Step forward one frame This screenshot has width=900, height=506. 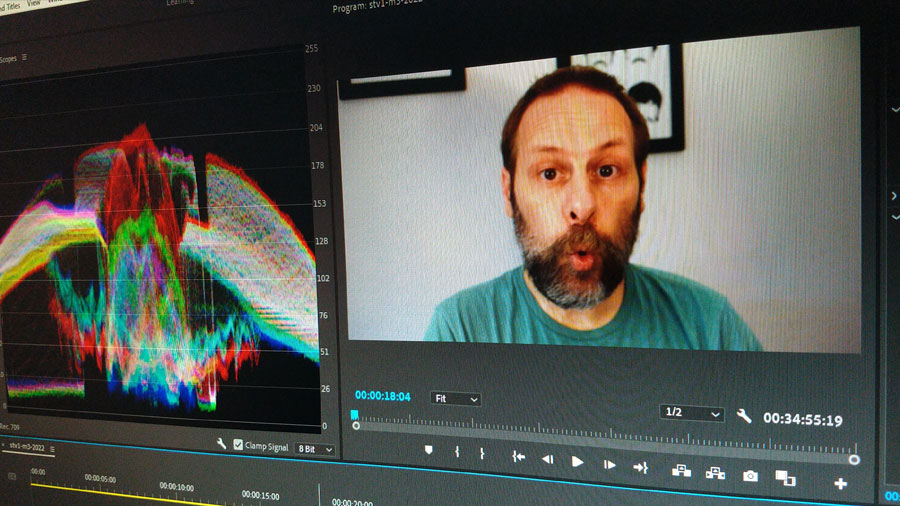(609, 465)
